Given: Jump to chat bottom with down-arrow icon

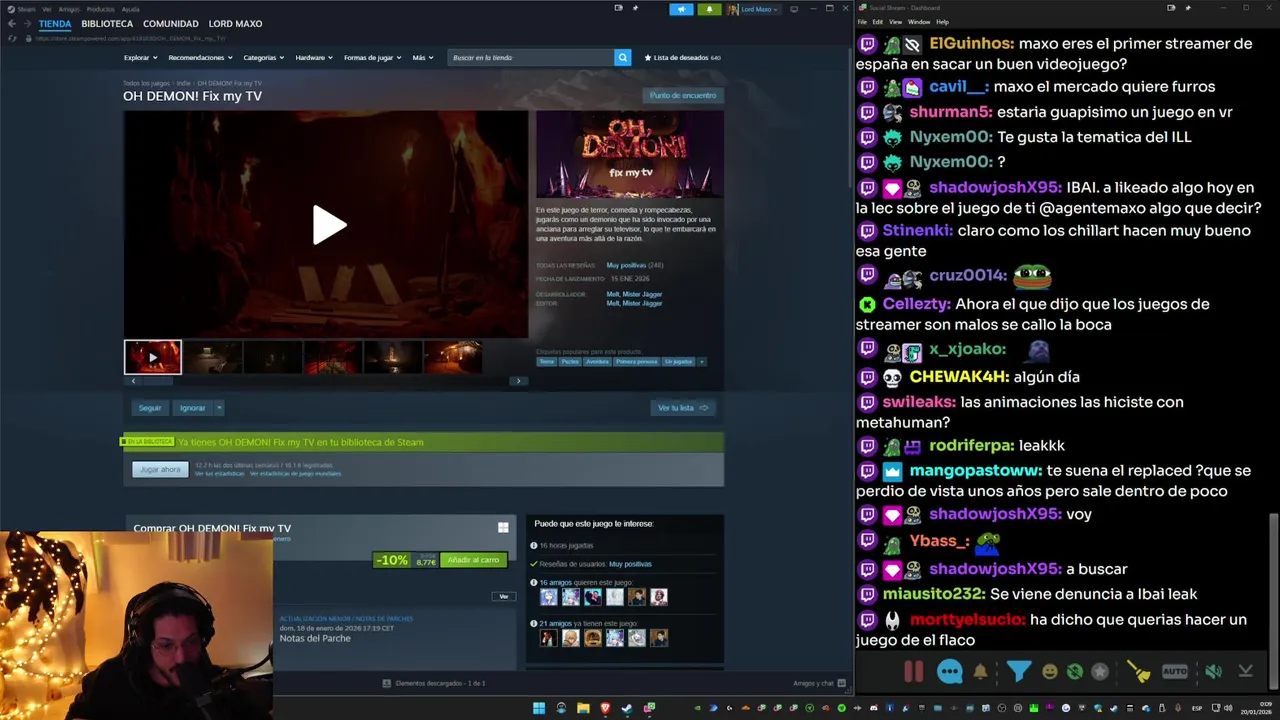Looking at the screenshot, I should [x=1246, y=672].
